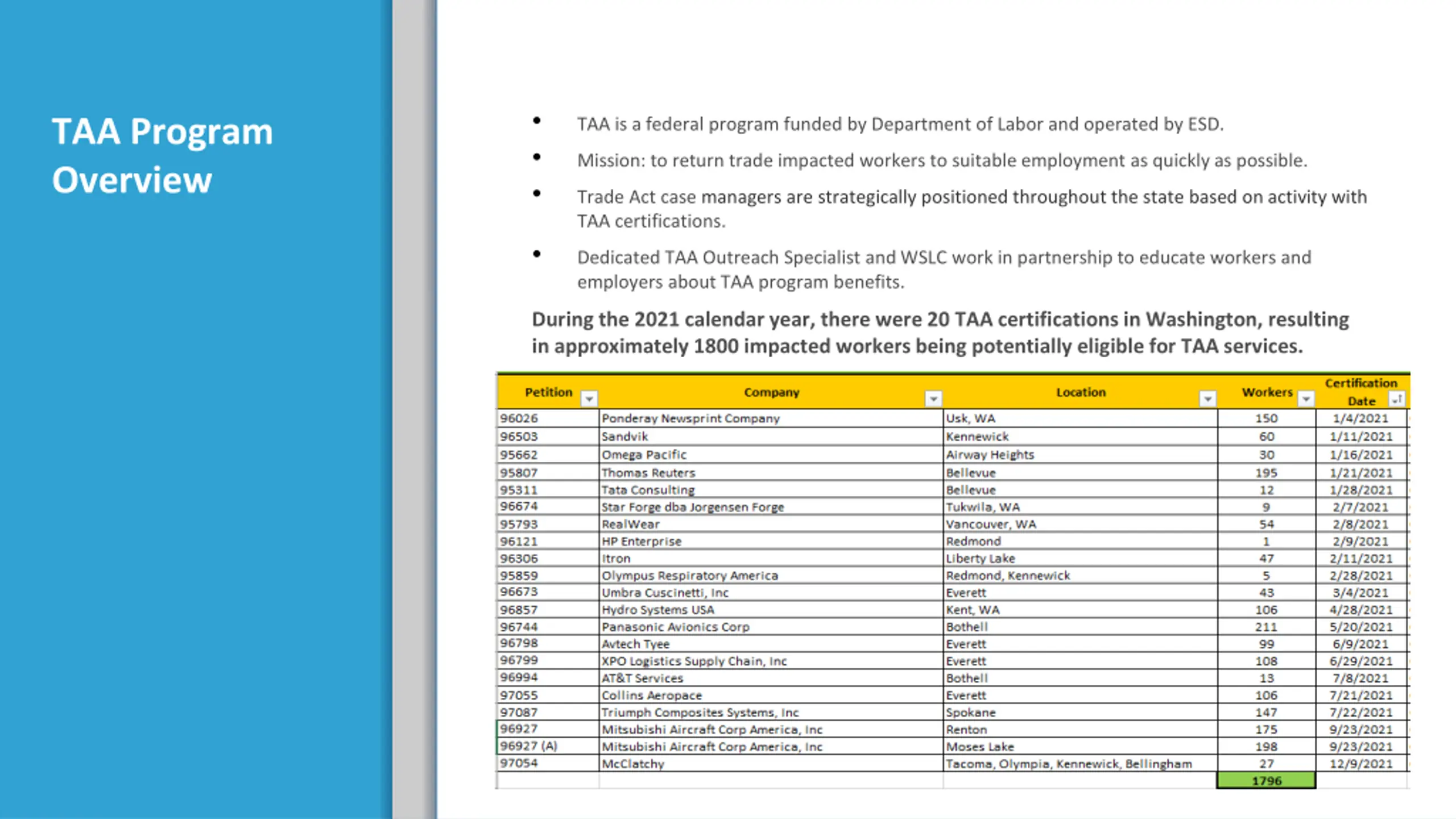The width and height of the screenshot is (1456, 819).
Task: Select petition cell 96503
Action: click(548, 436)
